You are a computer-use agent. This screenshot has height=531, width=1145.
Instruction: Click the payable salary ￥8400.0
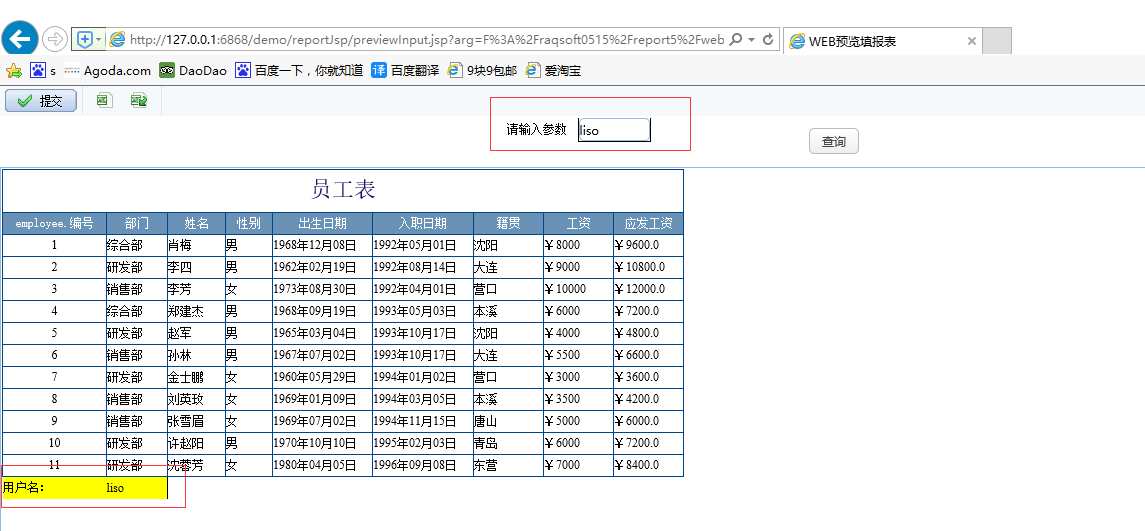(x=648, y=465)
